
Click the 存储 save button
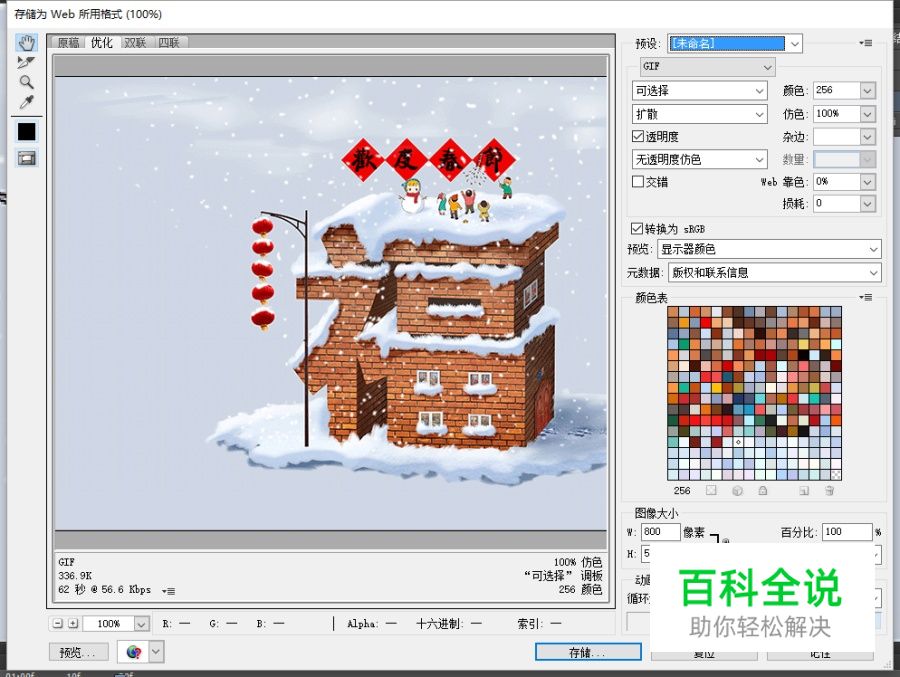(x=587, y=651)
